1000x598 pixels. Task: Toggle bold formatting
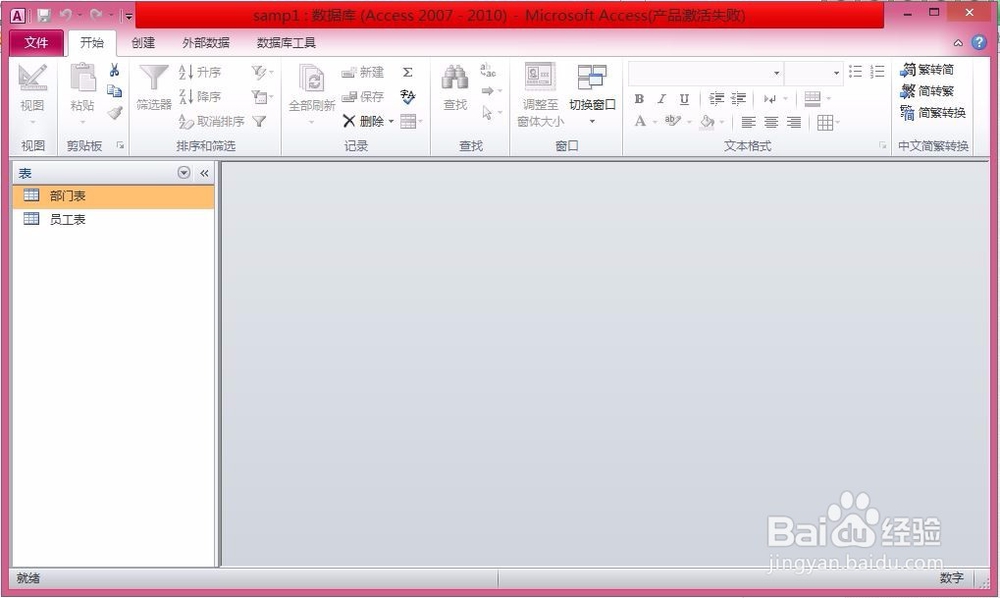pos(639,99)
